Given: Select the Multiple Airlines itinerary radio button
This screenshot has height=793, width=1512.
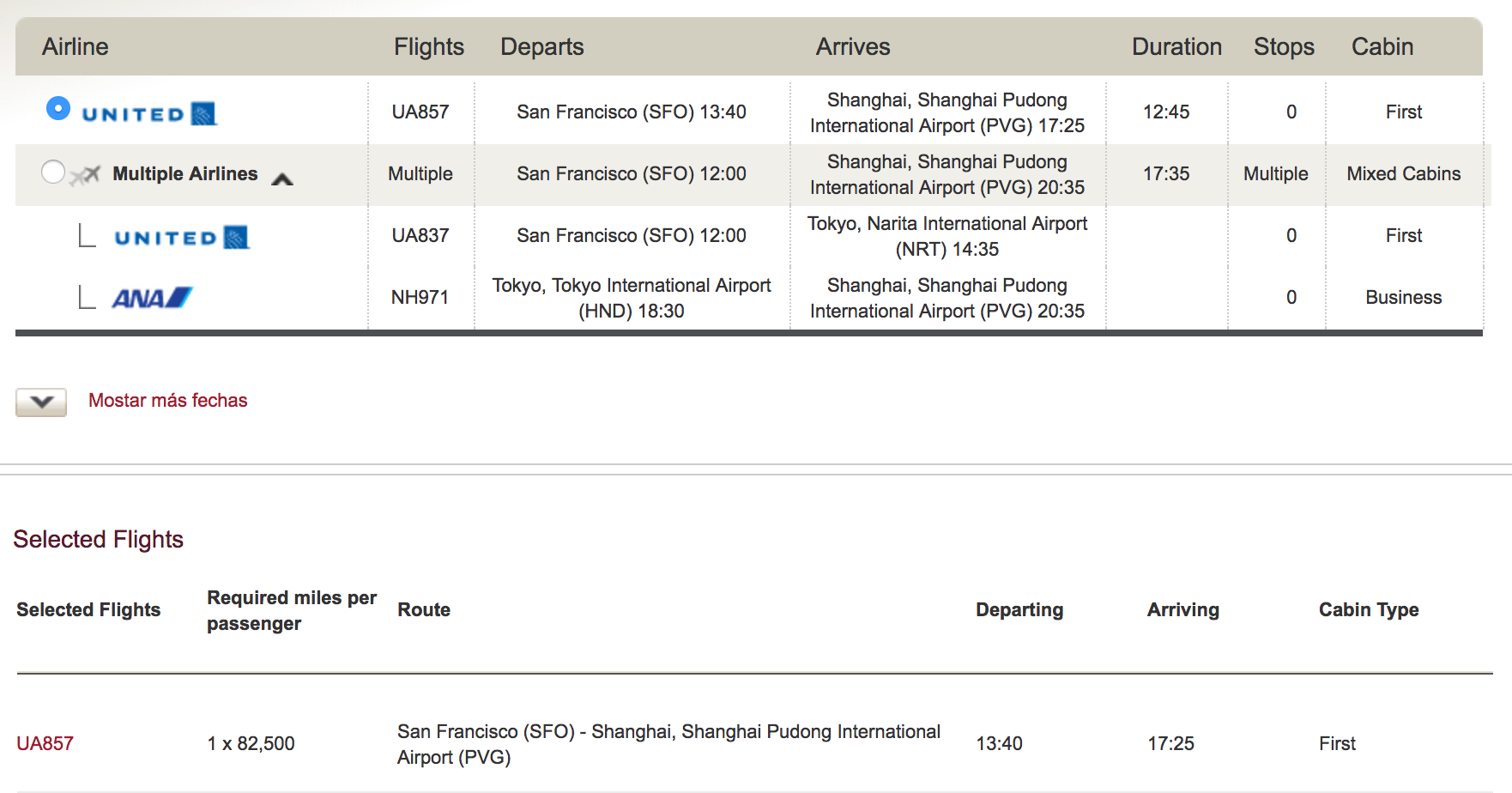Looking at the screenshot, I should point(53,172).
